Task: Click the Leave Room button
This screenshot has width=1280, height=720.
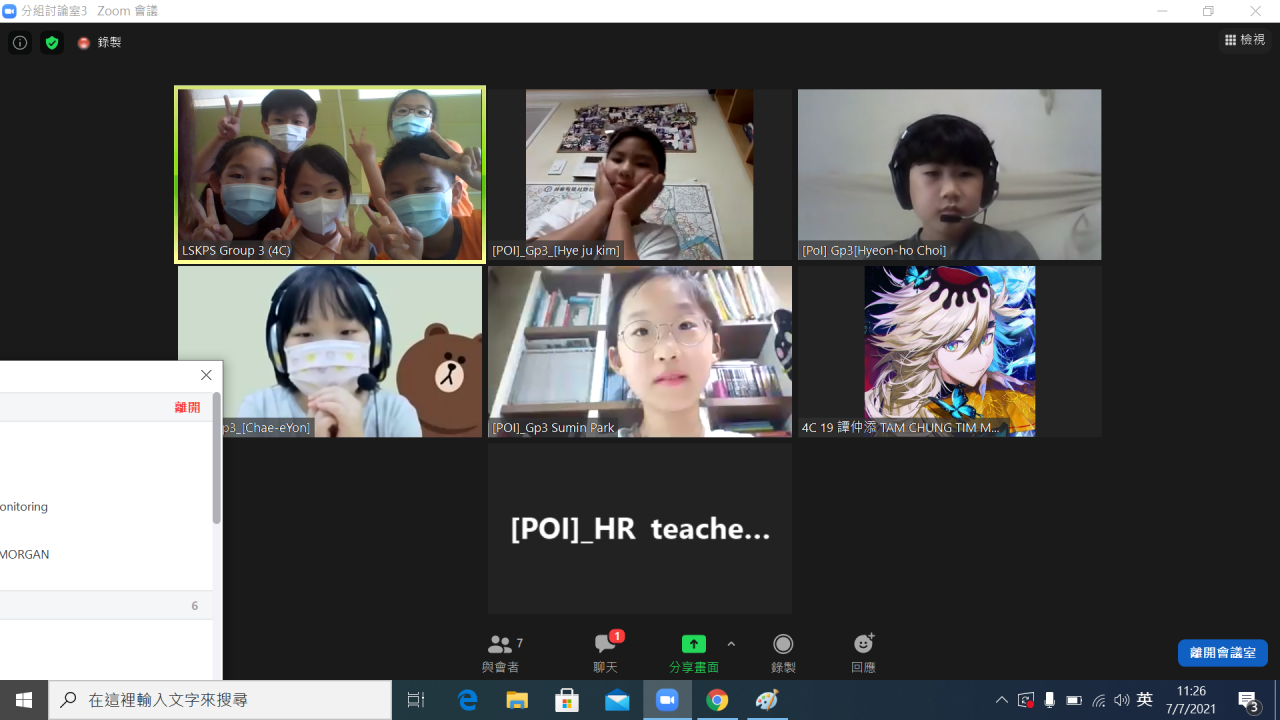Action: [x=1222, y=653]
